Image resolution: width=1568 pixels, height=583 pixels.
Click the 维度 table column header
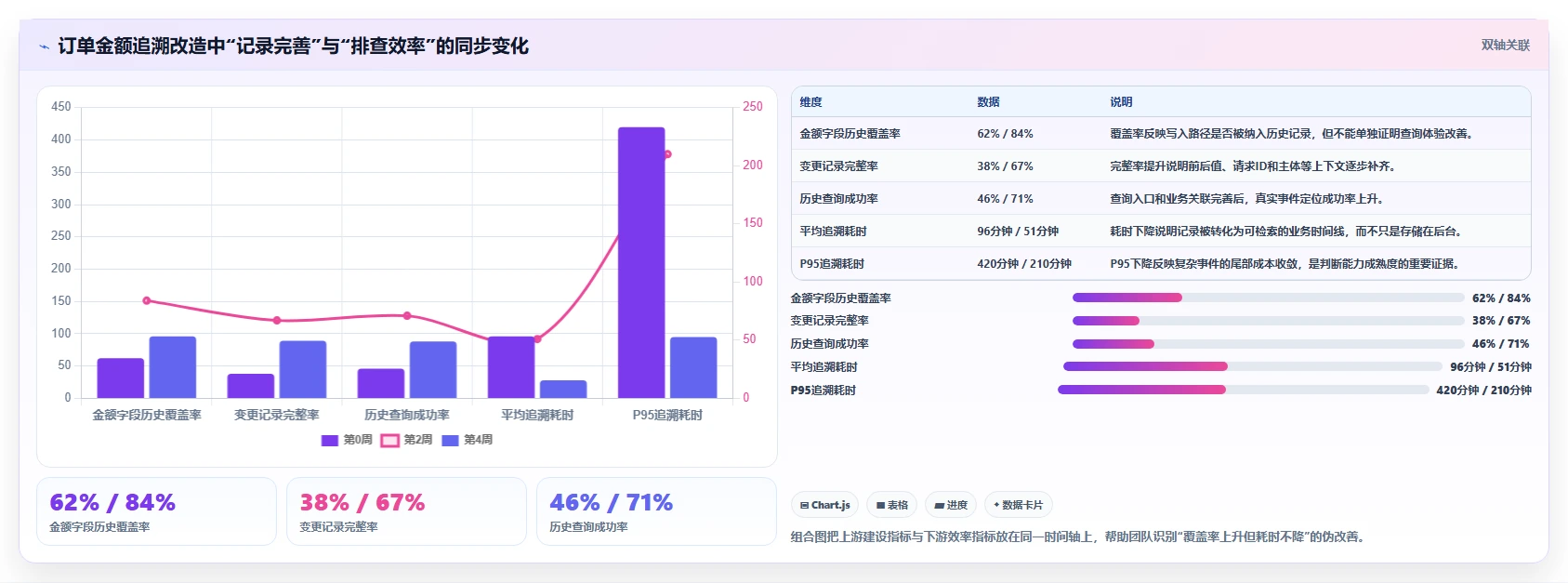(x=811, y=102)
